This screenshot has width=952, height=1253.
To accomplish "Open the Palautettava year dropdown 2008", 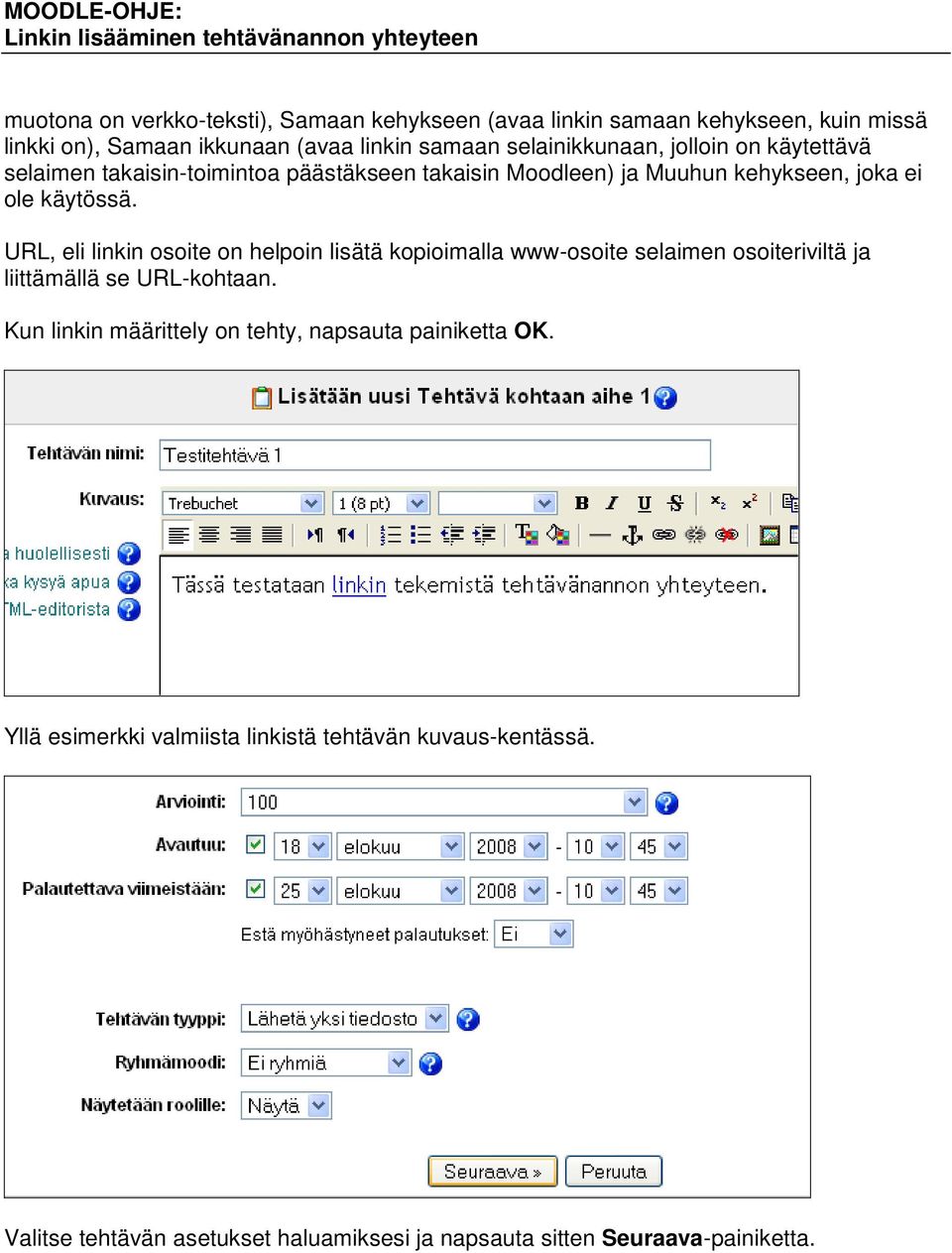I will click(x=508, y=890).
